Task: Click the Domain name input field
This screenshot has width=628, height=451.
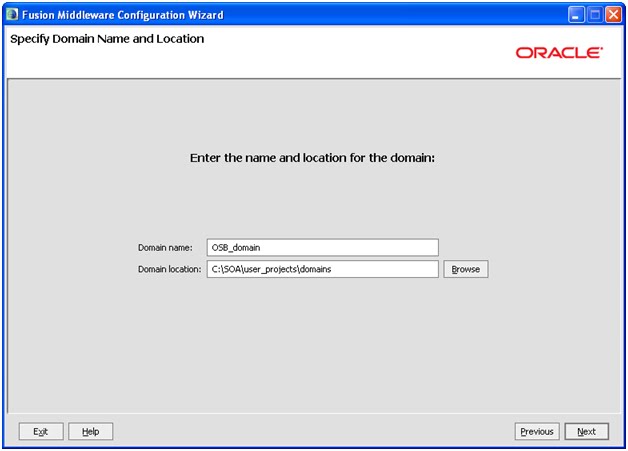Action: point(322,248)
